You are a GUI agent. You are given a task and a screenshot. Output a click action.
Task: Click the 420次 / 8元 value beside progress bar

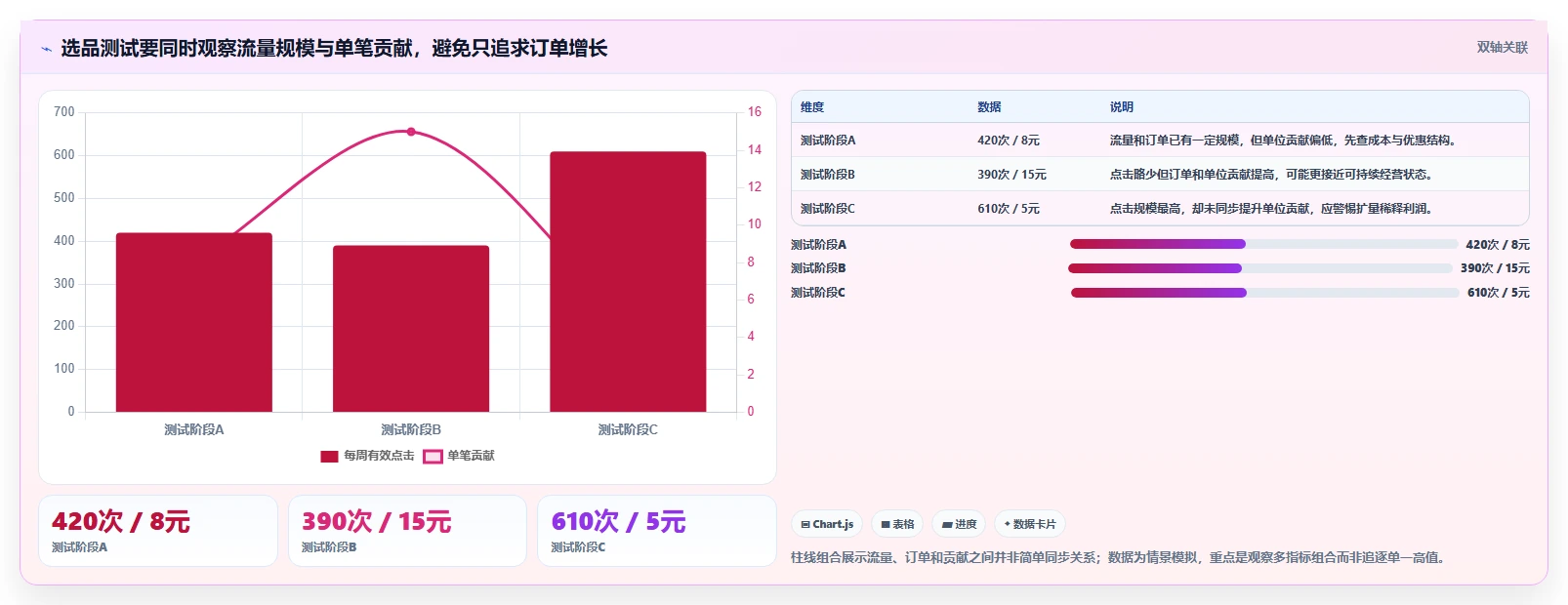1498,245
